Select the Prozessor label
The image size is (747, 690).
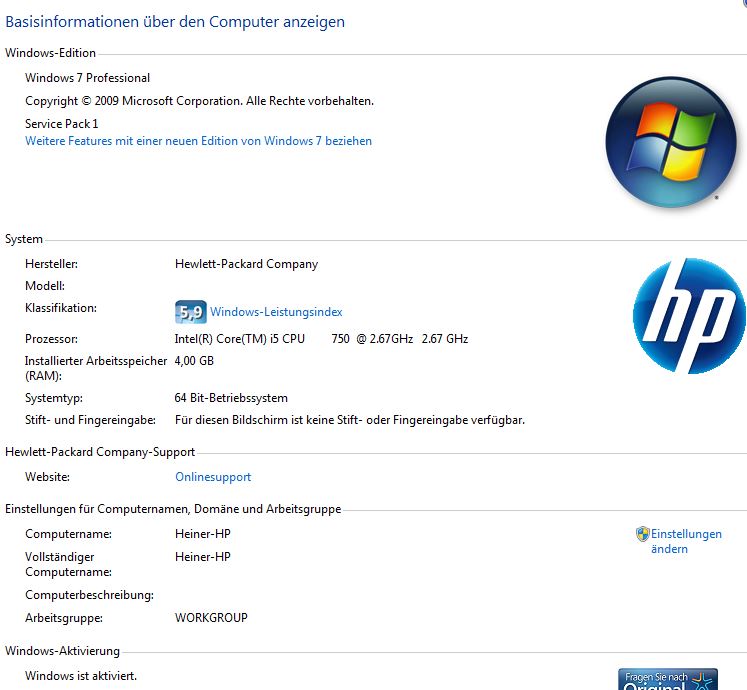51,339
